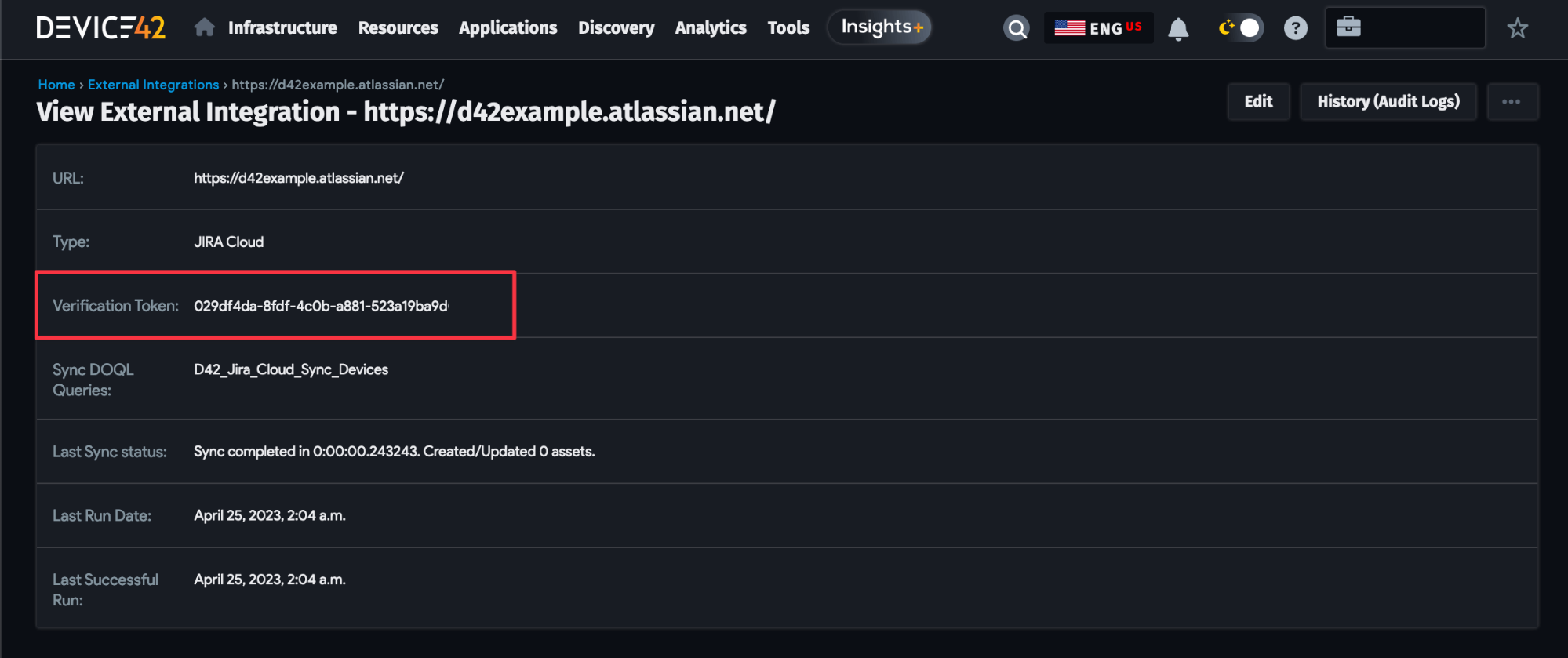Open the global search magnifier icon

[1017, 29]
